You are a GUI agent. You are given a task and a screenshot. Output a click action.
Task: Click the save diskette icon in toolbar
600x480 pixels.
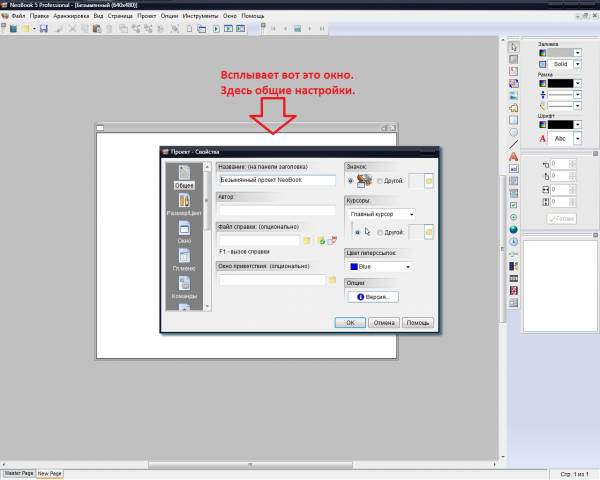(x=44, y=29)
